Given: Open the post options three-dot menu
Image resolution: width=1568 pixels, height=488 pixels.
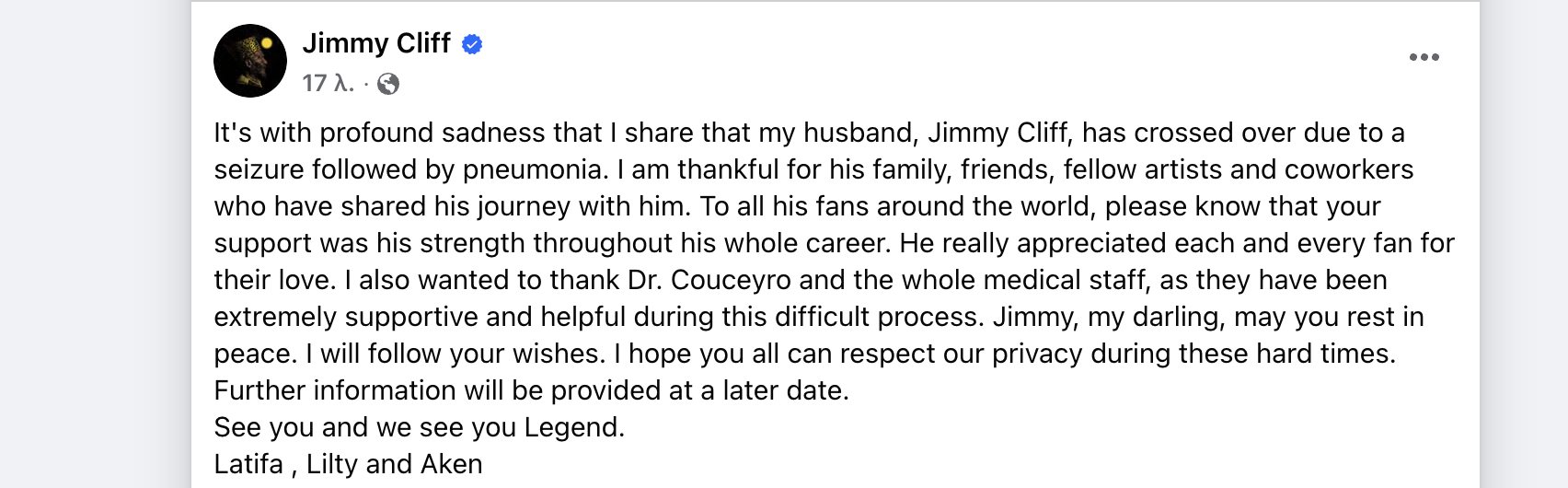Looking at the screenshot, I should point(1424,57).
